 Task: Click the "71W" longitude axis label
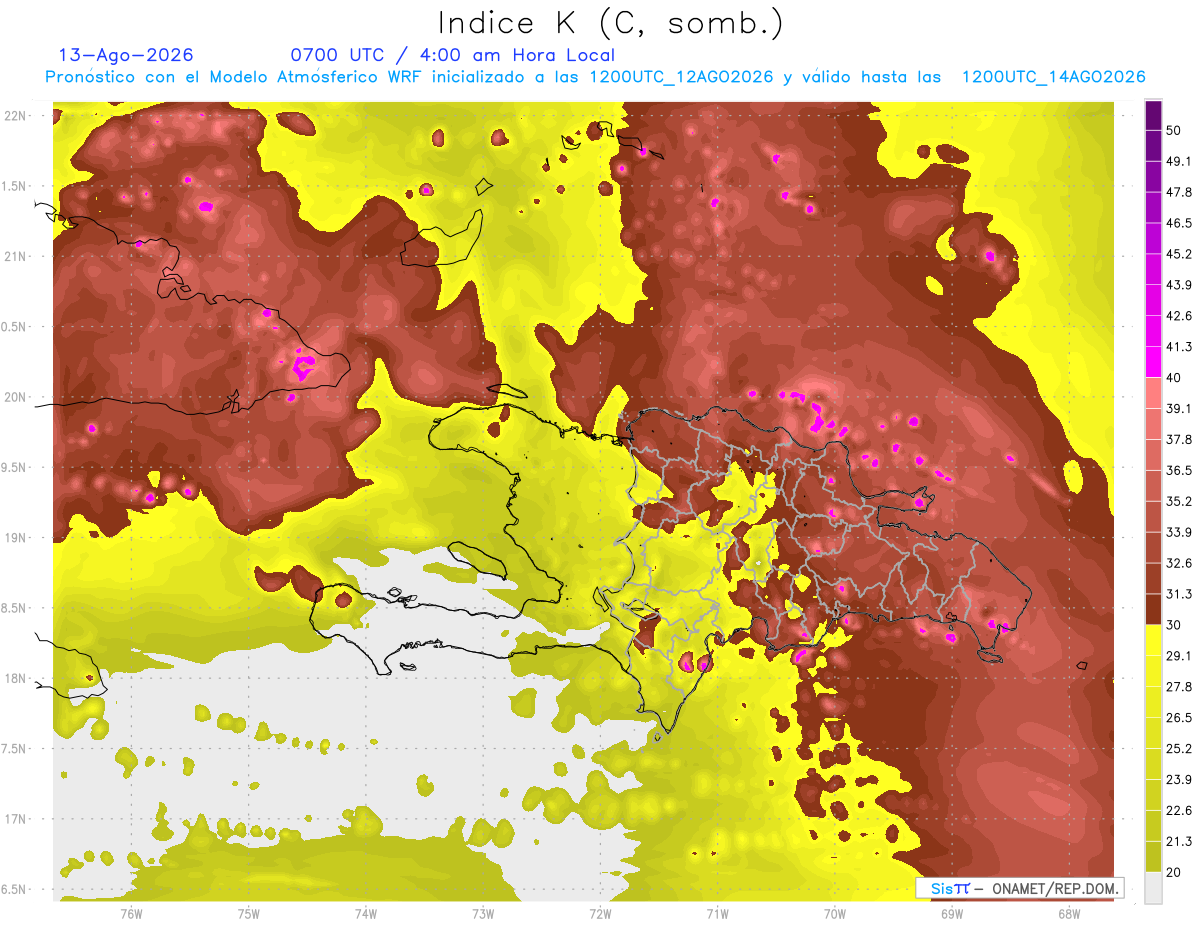pyautogui.click(x=717, y=914)
